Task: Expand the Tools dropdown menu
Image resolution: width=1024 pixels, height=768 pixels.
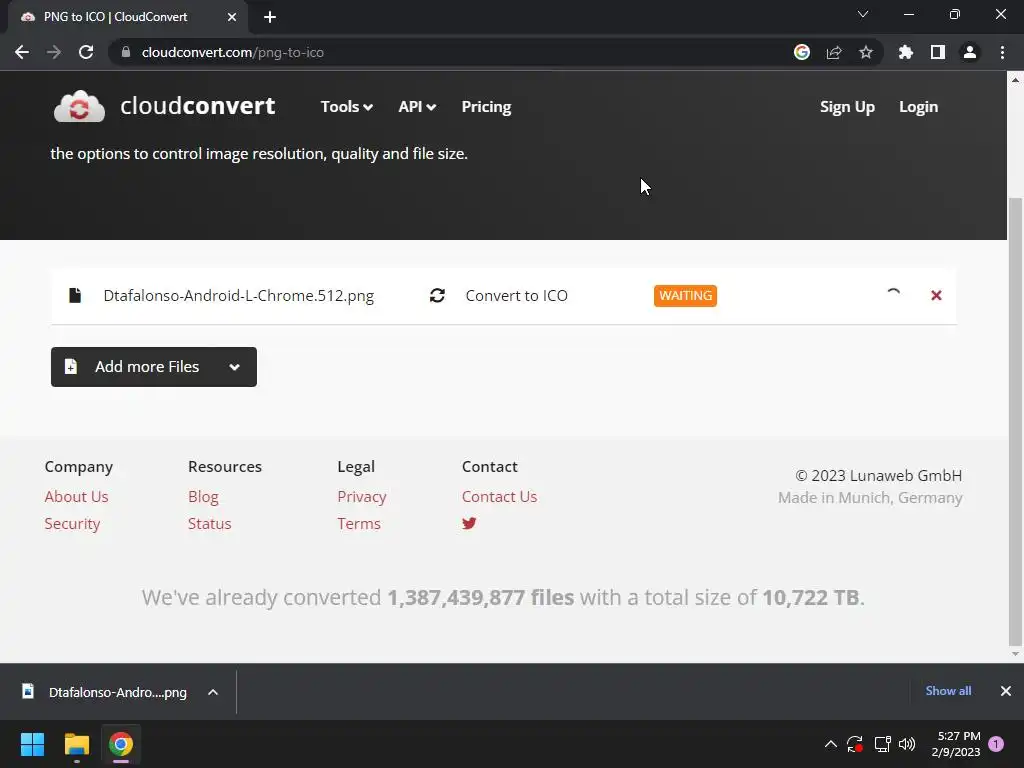Action: point(347,106)
